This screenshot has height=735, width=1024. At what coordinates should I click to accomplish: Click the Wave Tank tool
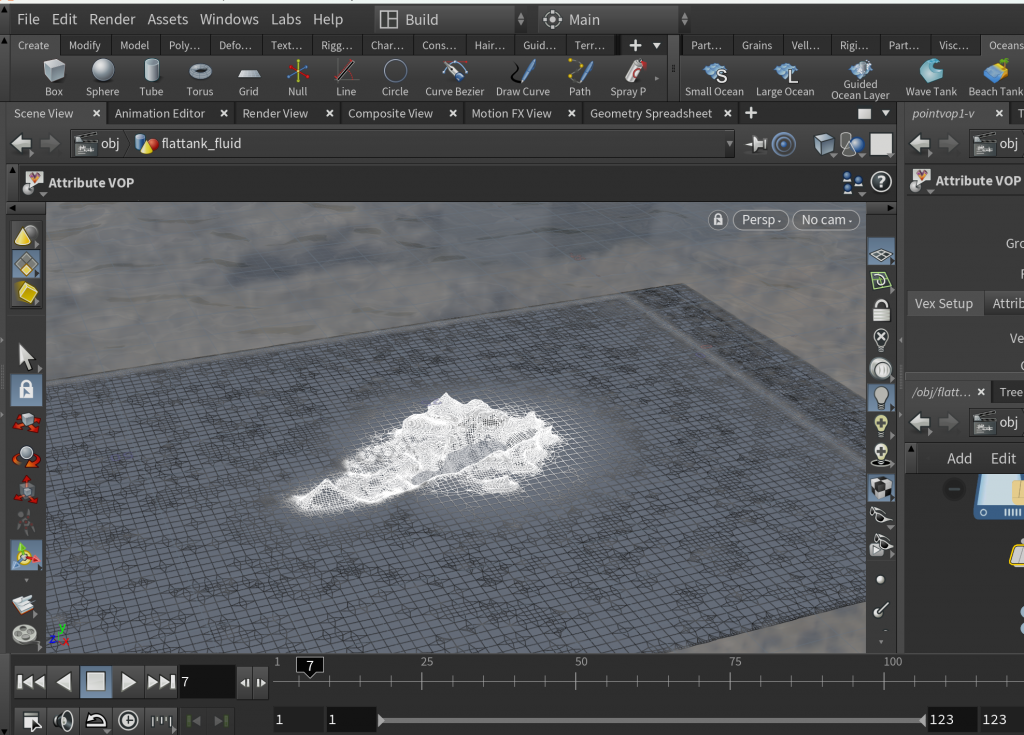931,76
